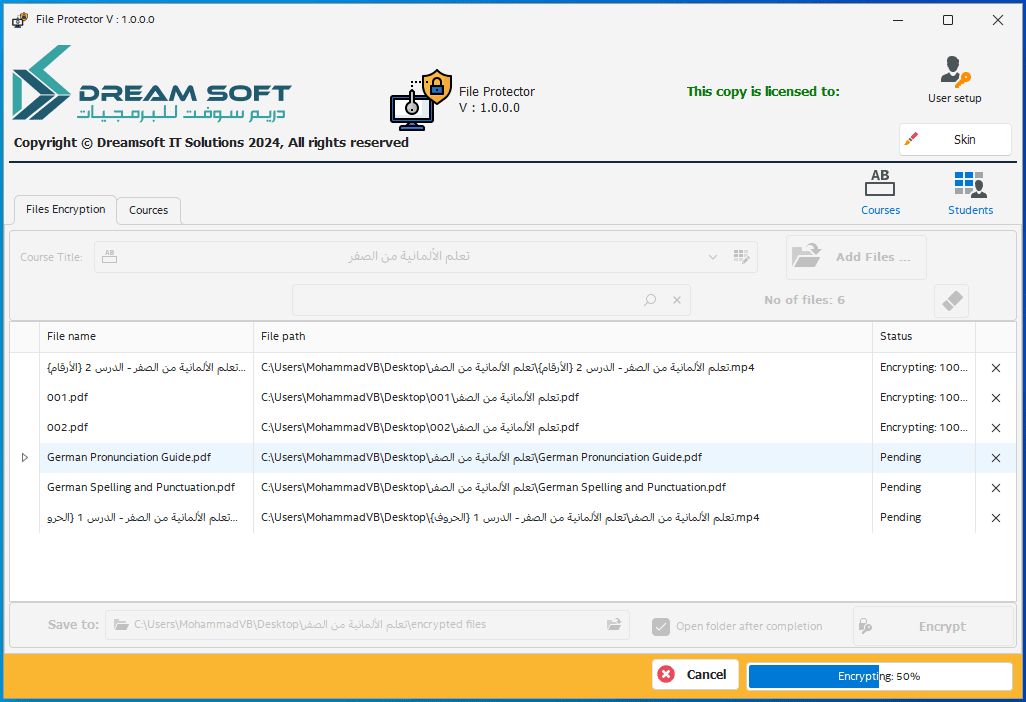Expand the Course Title dropdown arrow
1026x702 pixels.
713,257
